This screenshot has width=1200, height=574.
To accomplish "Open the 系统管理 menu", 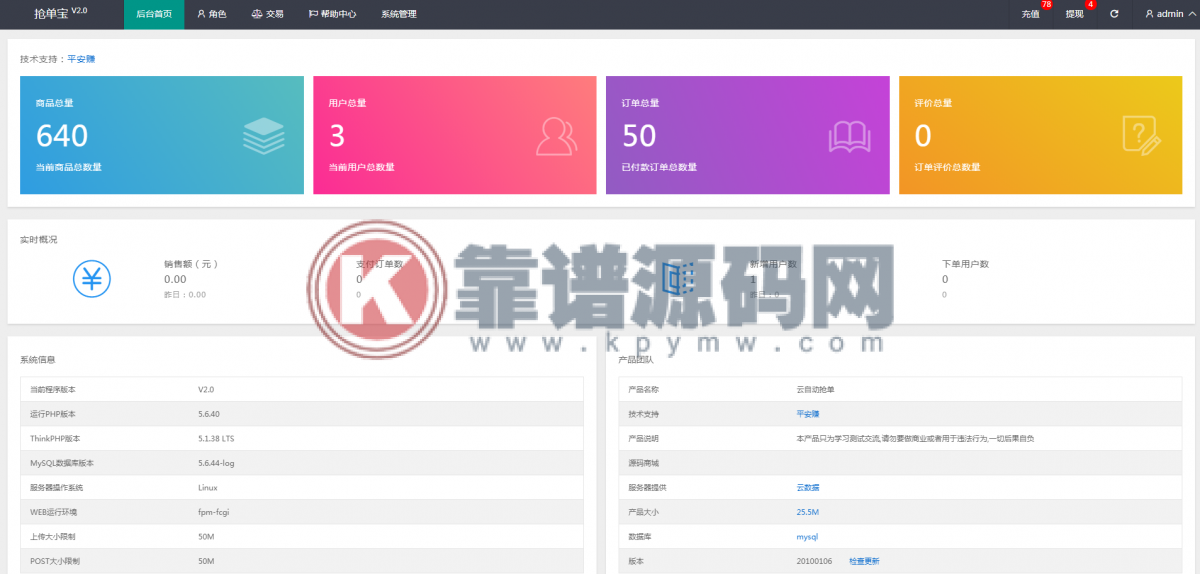I will point(399,14).
